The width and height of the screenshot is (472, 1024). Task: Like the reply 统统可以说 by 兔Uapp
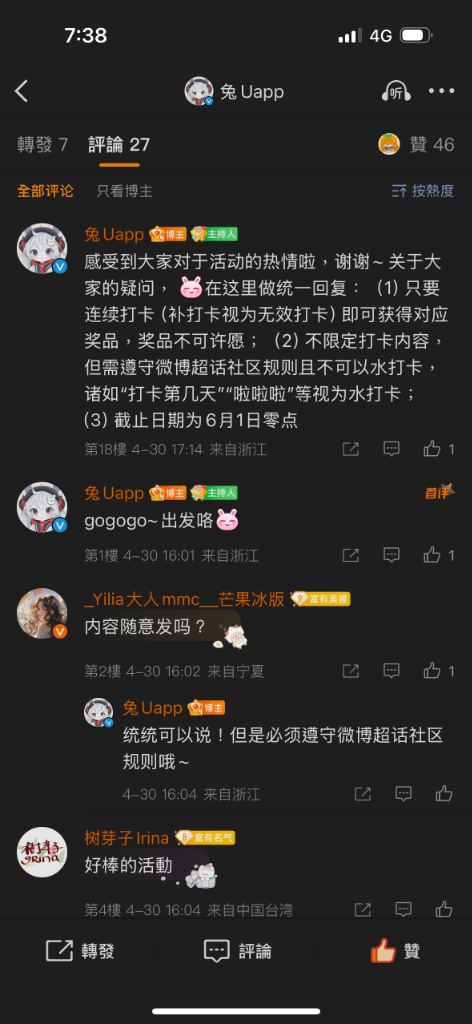tap(444, 793)
